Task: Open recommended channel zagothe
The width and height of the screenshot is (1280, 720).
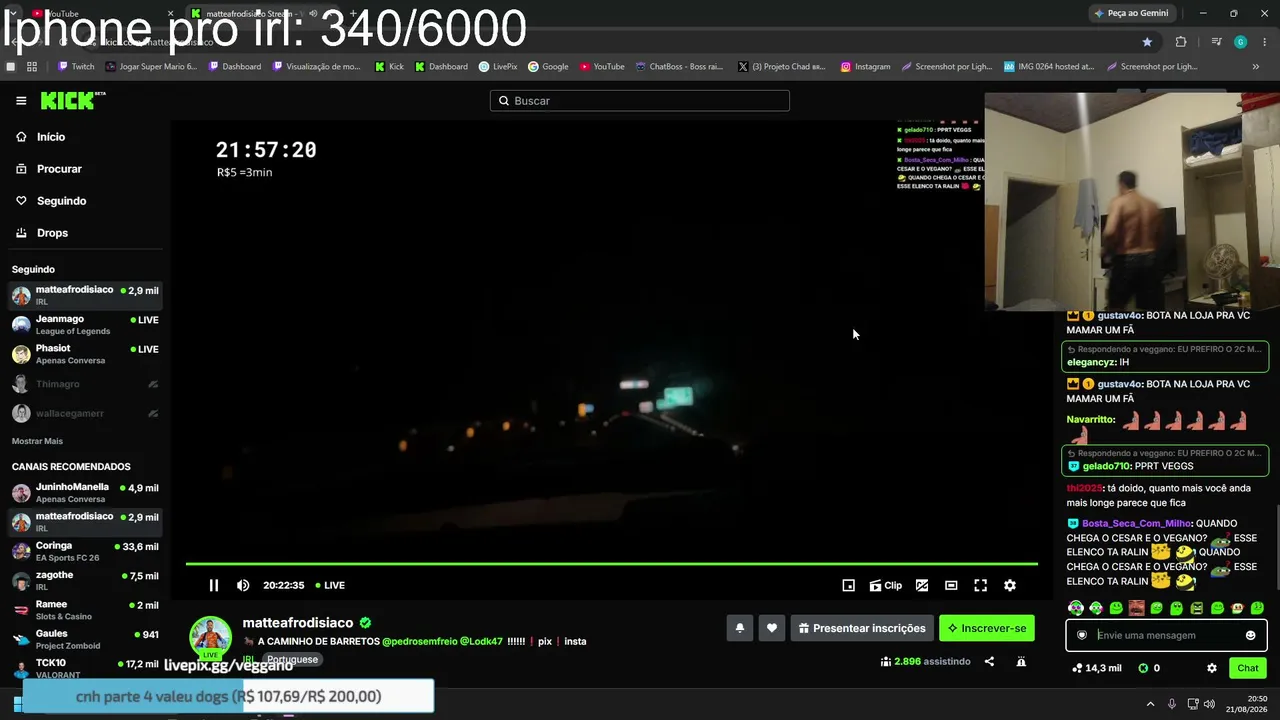Action: (85, 580)
